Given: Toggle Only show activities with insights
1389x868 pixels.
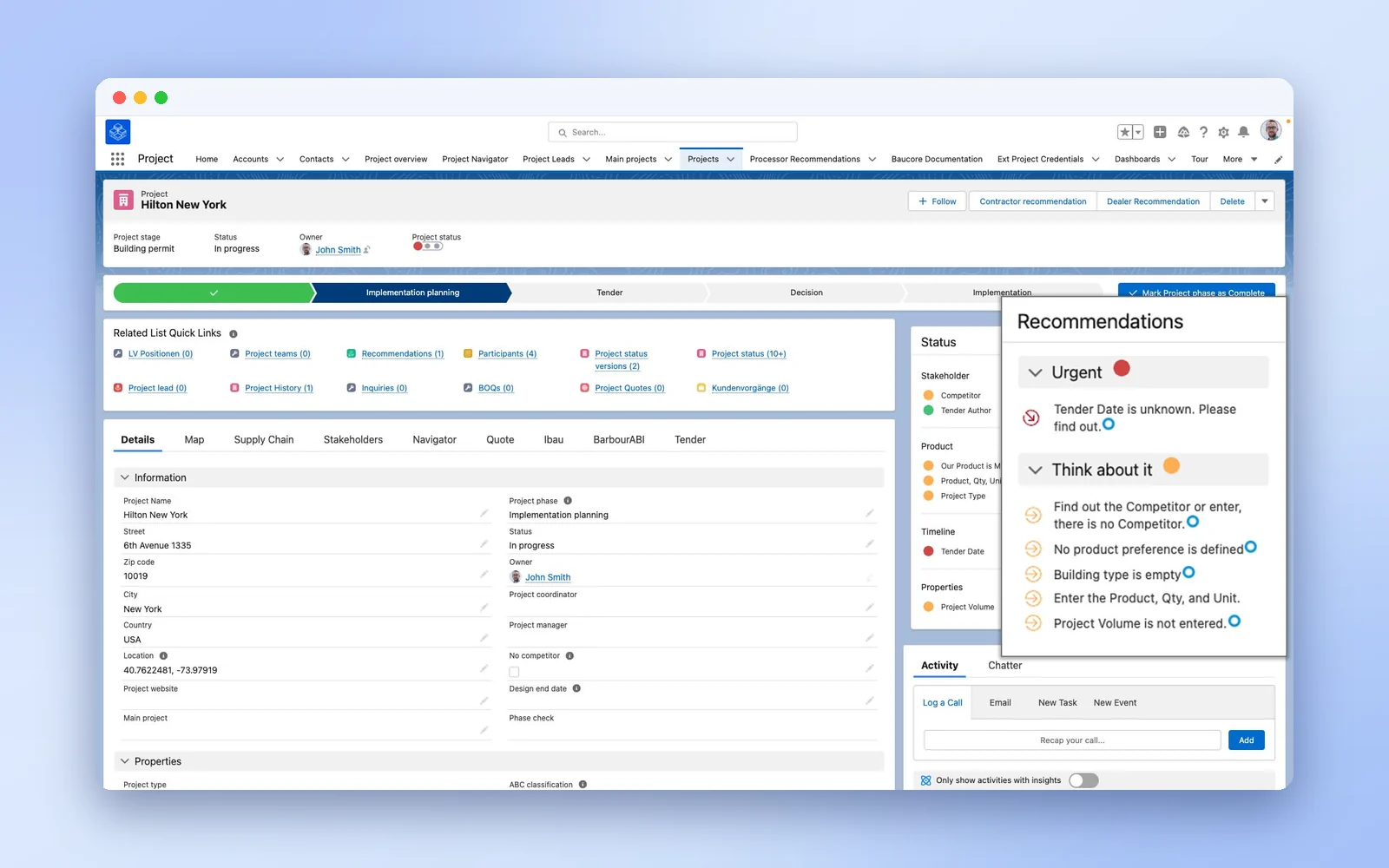Looking at the screenshot, I should click(1083, 780).
